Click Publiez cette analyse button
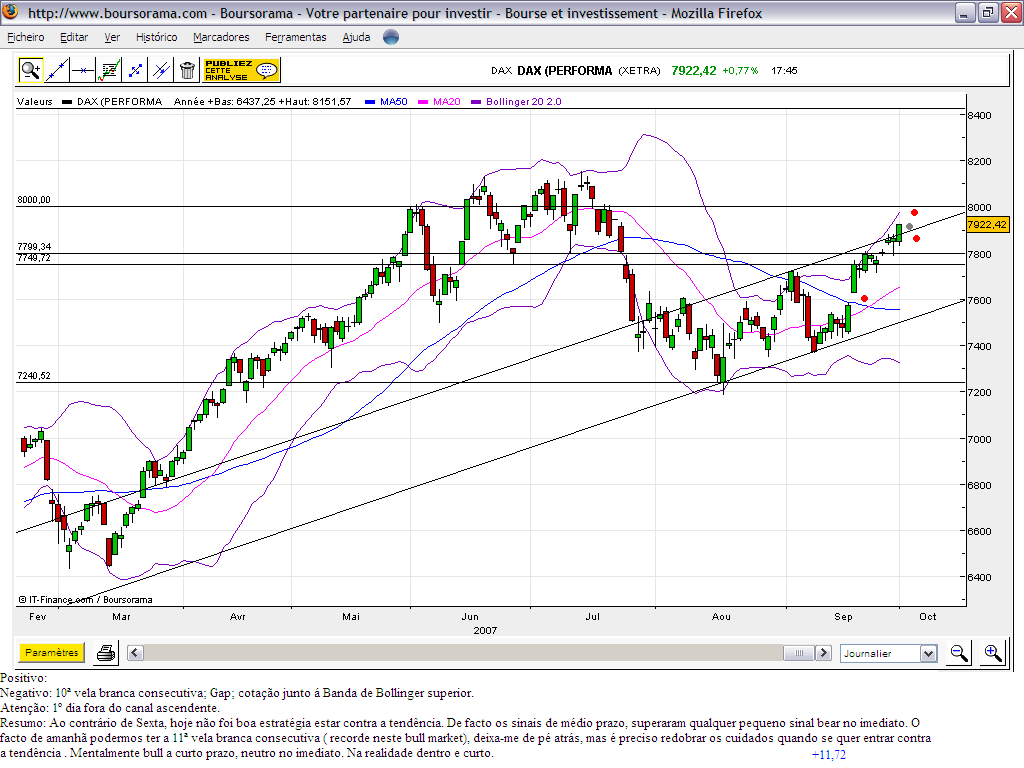 click(x=242, y=70)
